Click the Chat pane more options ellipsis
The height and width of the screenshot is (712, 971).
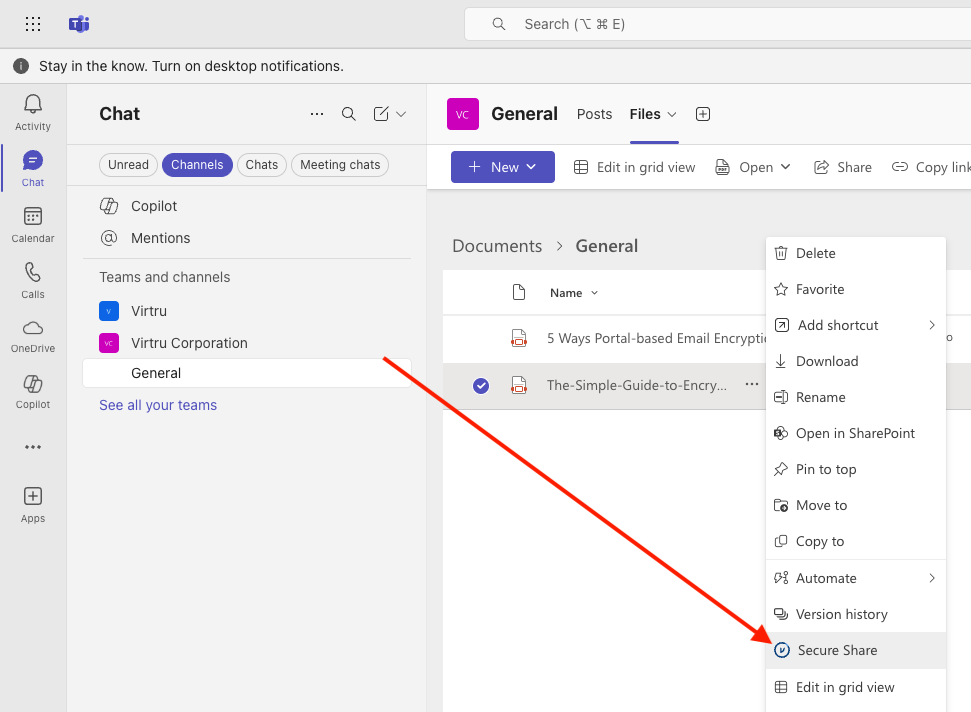[x=317, y=114]
